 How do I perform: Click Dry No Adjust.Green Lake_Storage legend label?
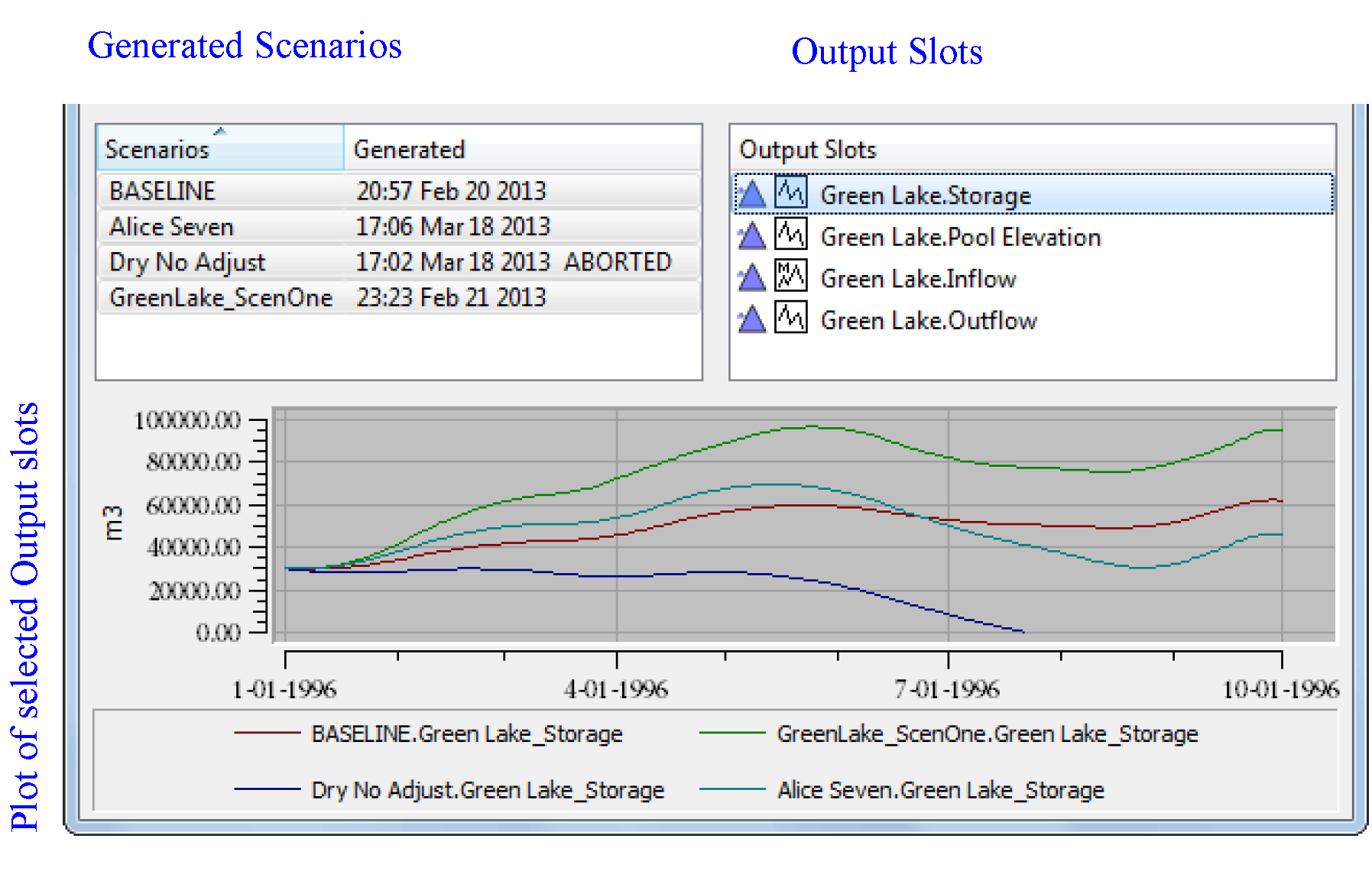tap(488, 790)
